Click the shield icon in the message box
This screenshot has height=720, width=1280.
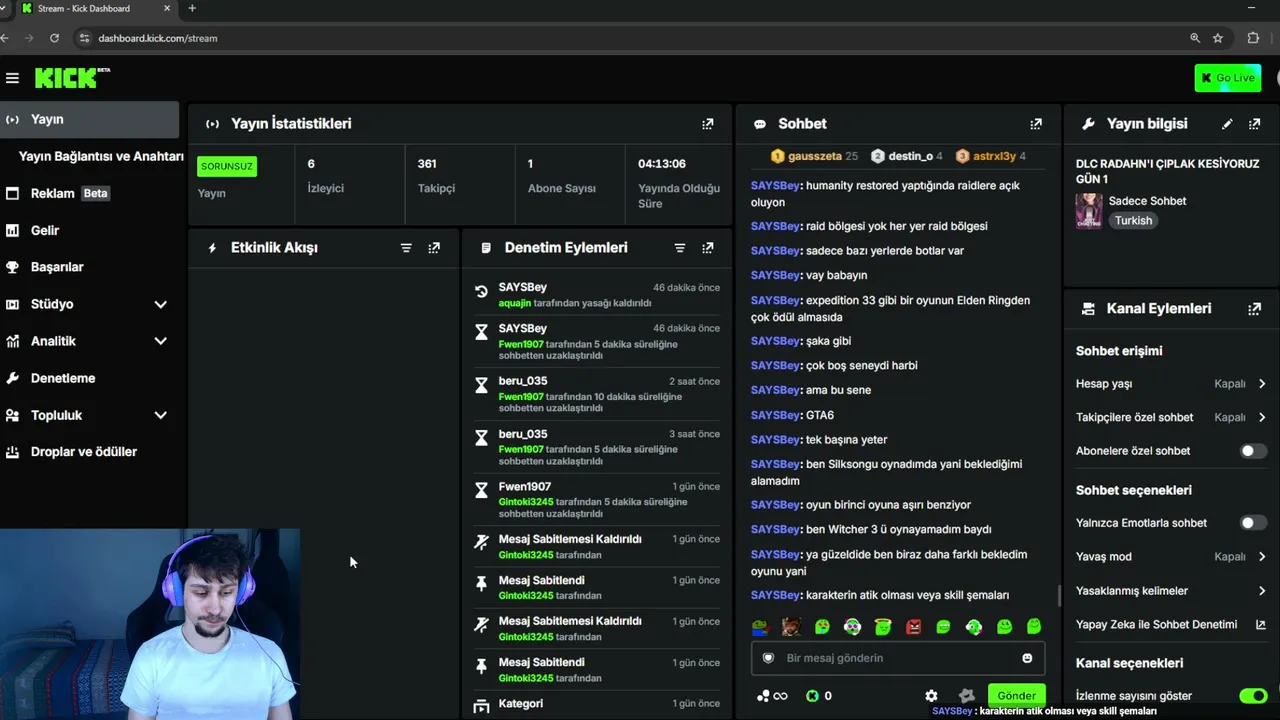click(x=768, y=658)
